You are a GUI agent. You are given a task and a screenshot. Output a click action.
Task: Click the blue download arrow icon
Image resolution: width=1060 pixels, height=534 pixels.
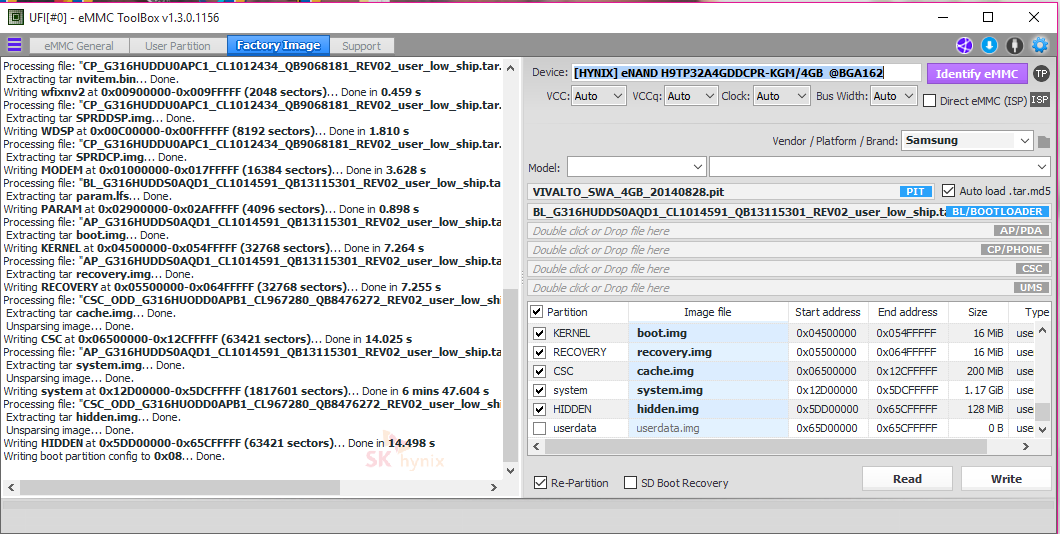[x=989, y=45]
